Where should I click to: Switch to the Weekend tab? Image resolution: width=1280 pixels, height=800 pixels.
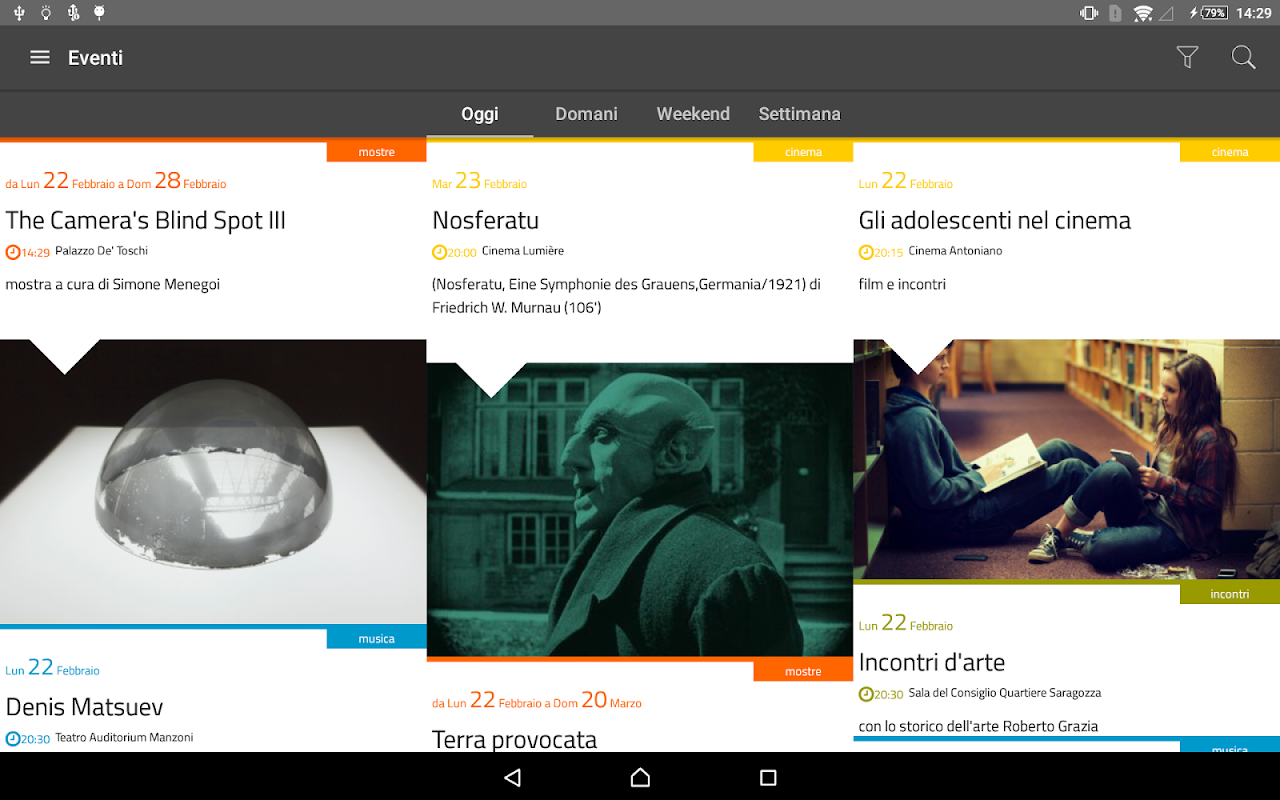693,114
